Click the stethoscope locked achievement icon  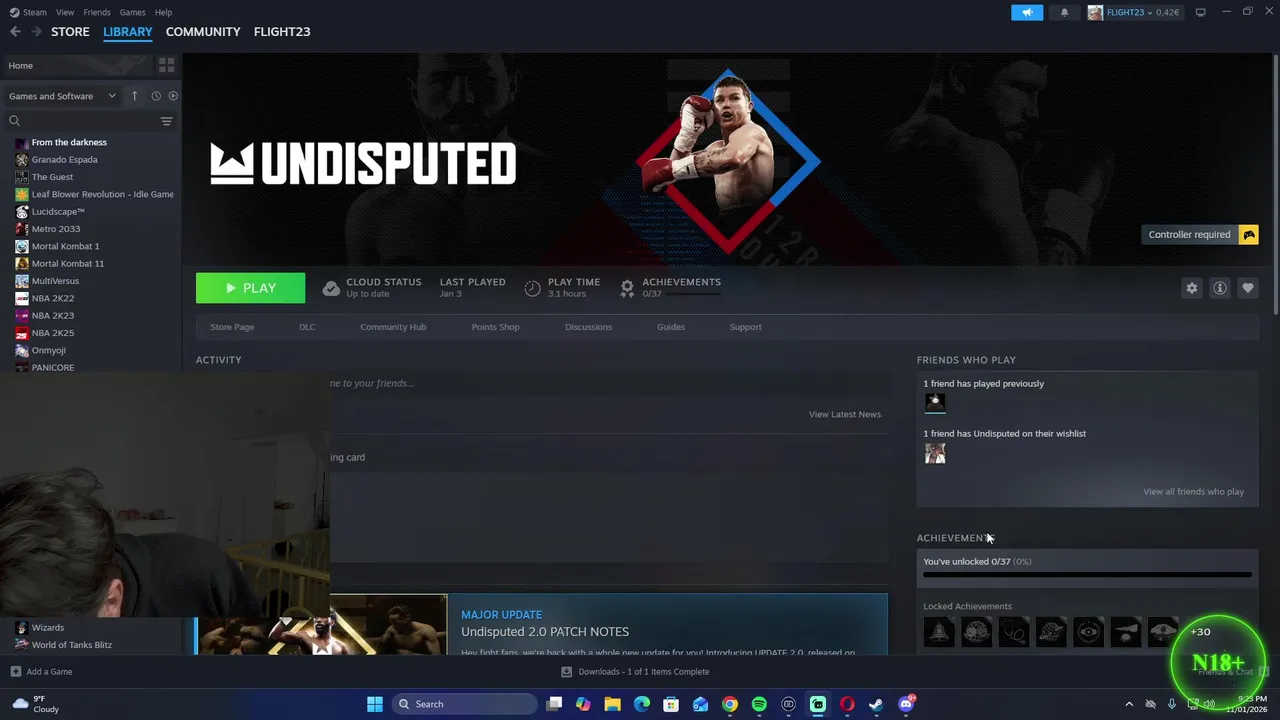tap(1014, 632)
